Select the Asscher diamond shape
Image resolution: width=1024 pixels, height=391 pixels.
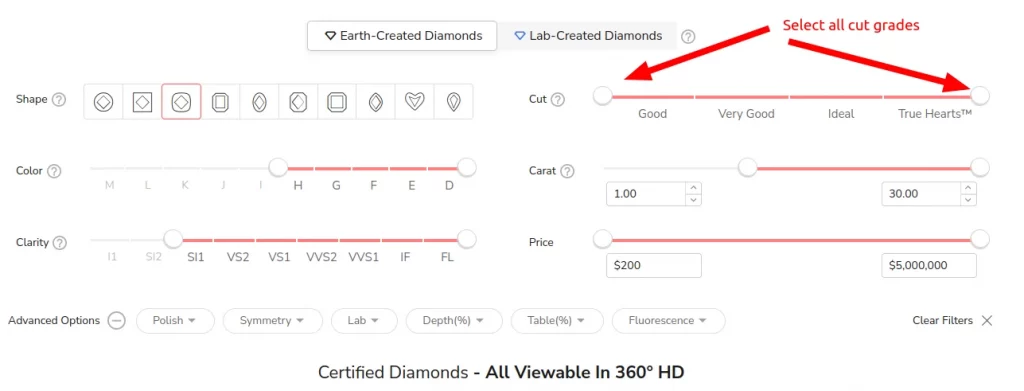tap(337, 102)
